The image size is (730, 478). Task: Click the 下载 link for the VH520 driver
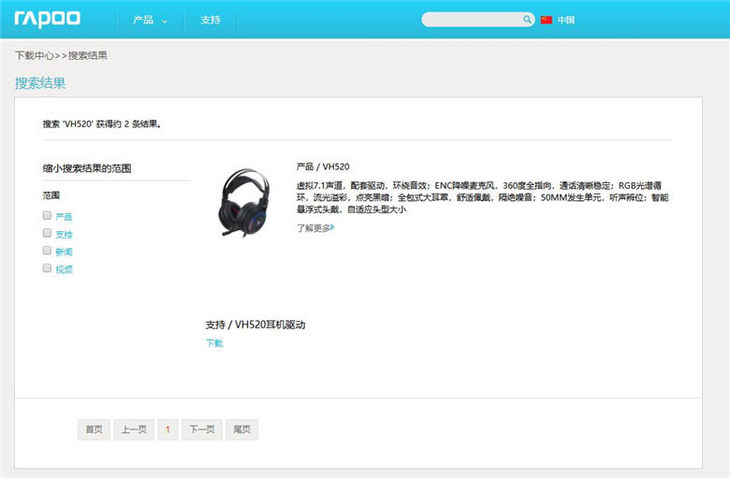[214, 343]
